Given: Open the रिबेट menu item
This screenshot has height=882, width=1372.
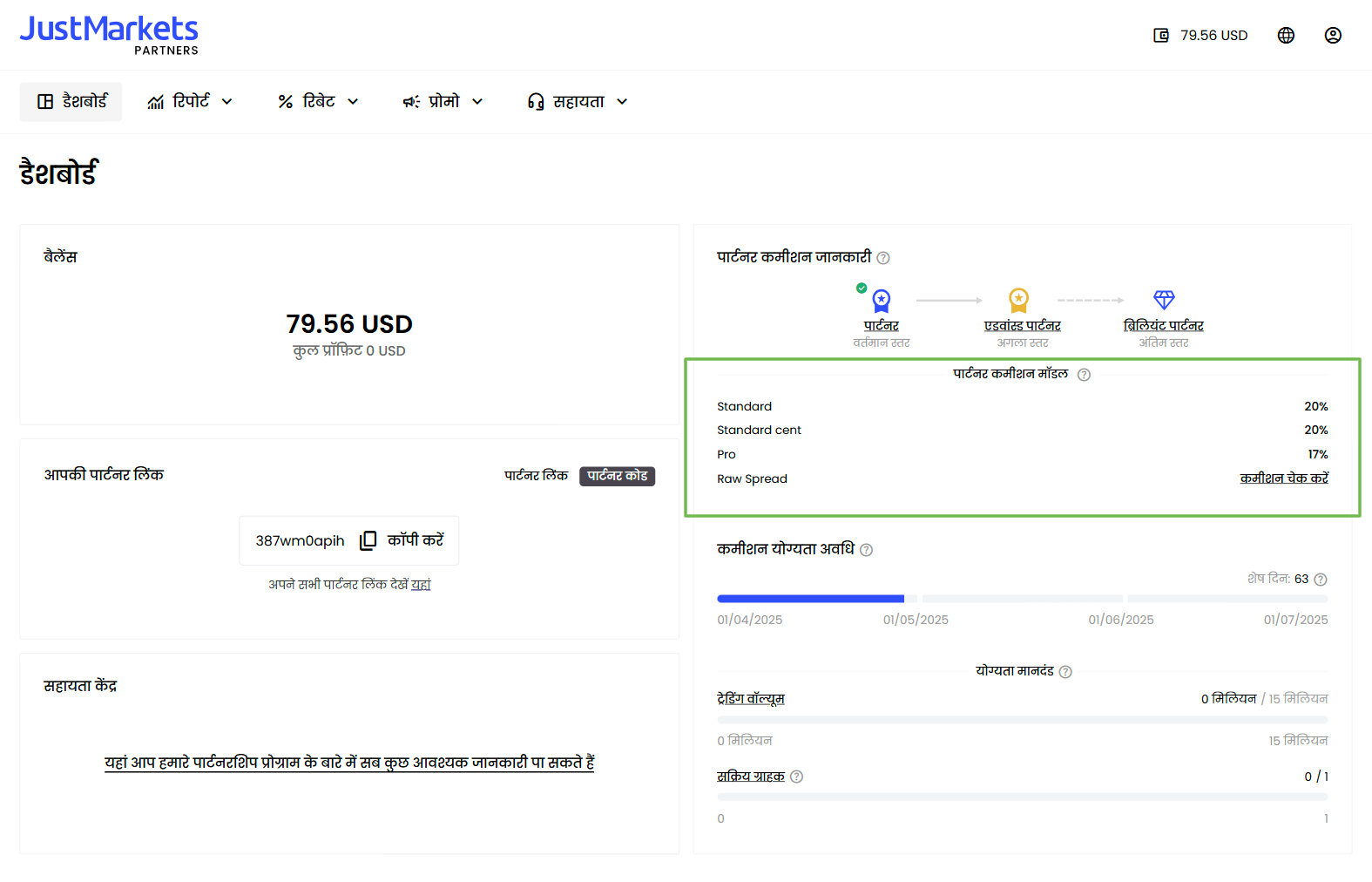Looking at the screenshot, I should pos(318,102).
